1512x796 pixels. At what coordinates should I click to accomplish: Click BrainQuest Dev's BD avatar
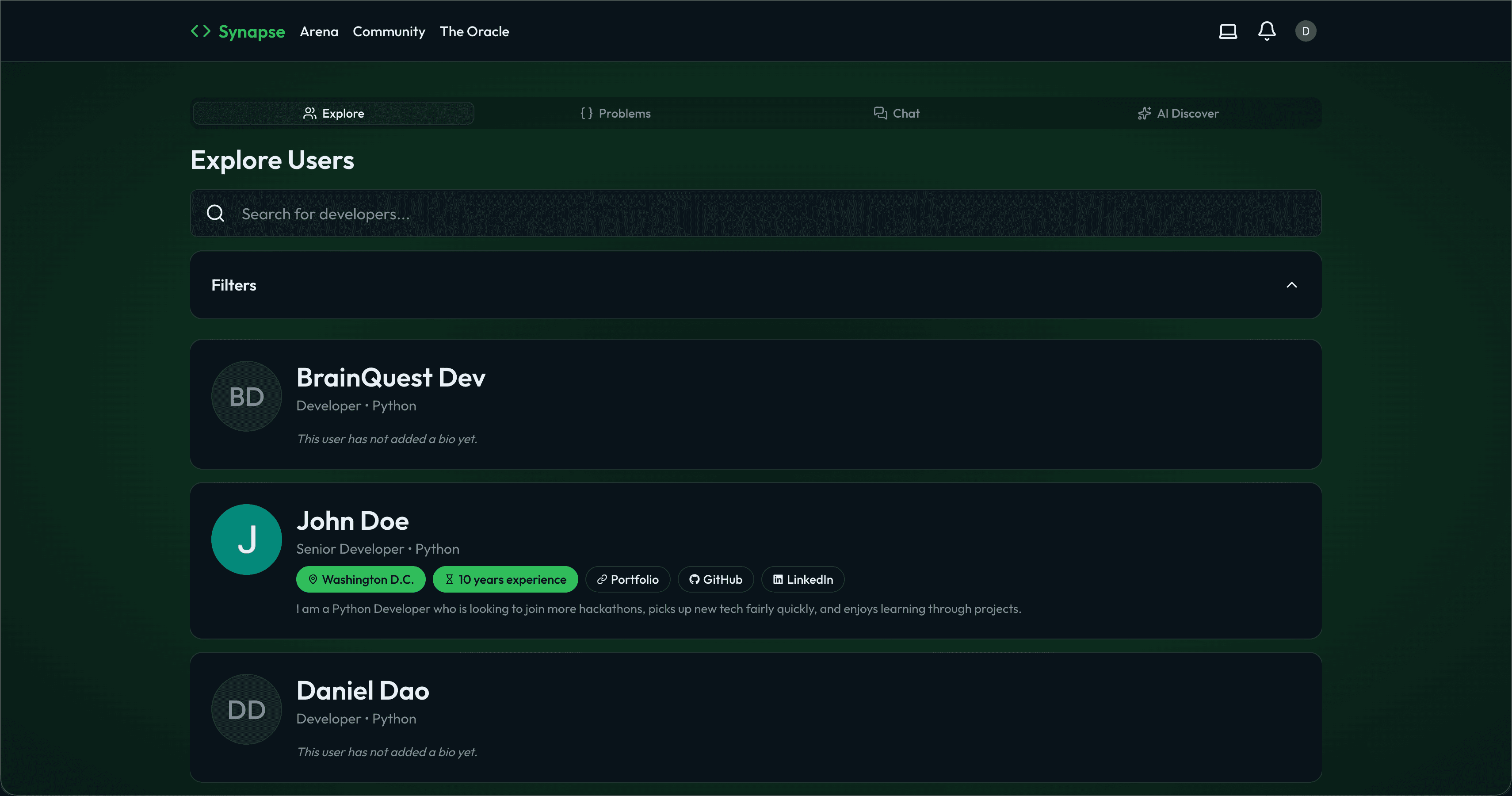[x=247, y=396]
